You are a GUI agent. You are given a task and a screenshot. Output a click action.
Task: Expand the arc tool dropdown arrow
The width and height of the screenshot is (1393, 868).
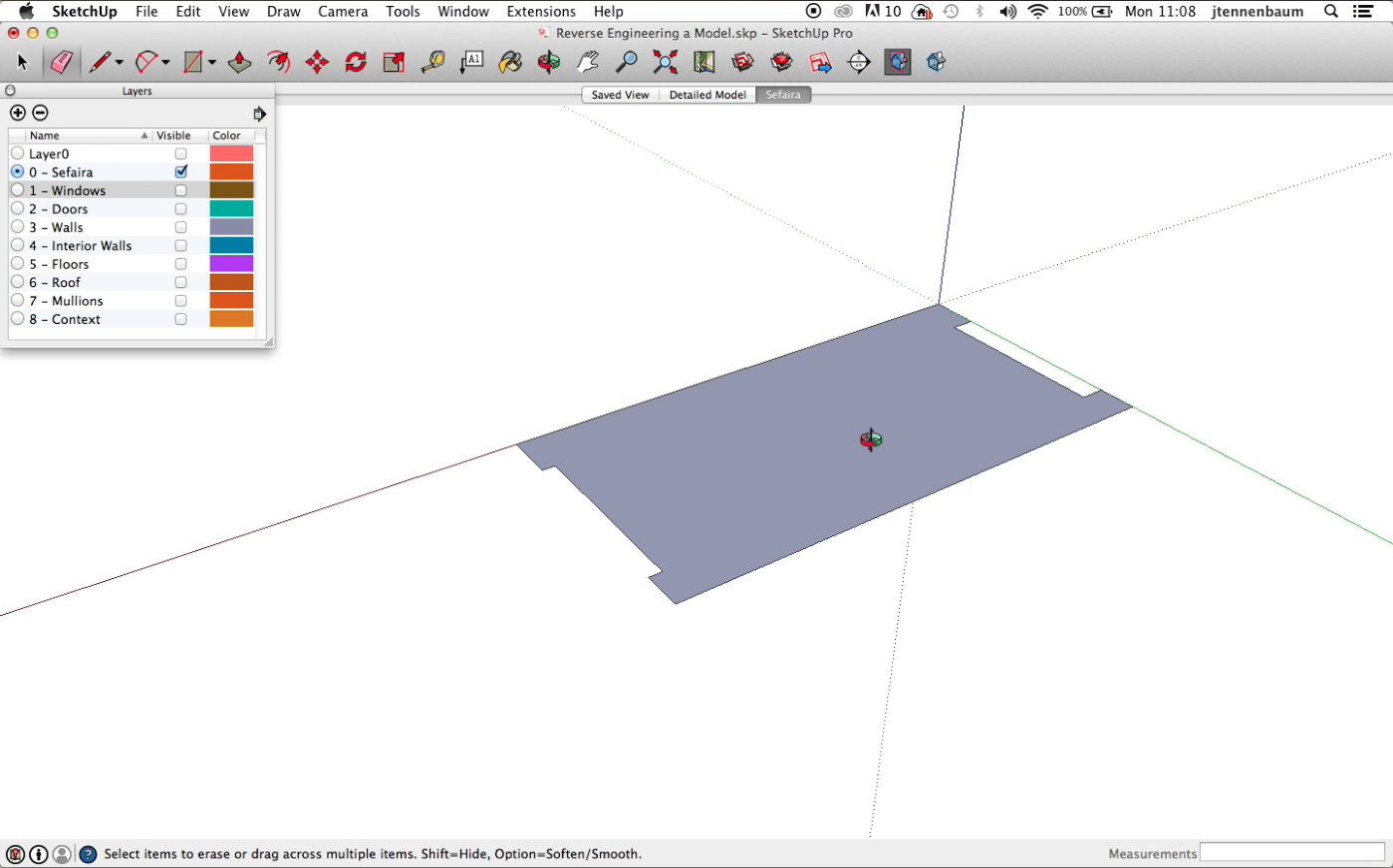click(x=165, y=63)
